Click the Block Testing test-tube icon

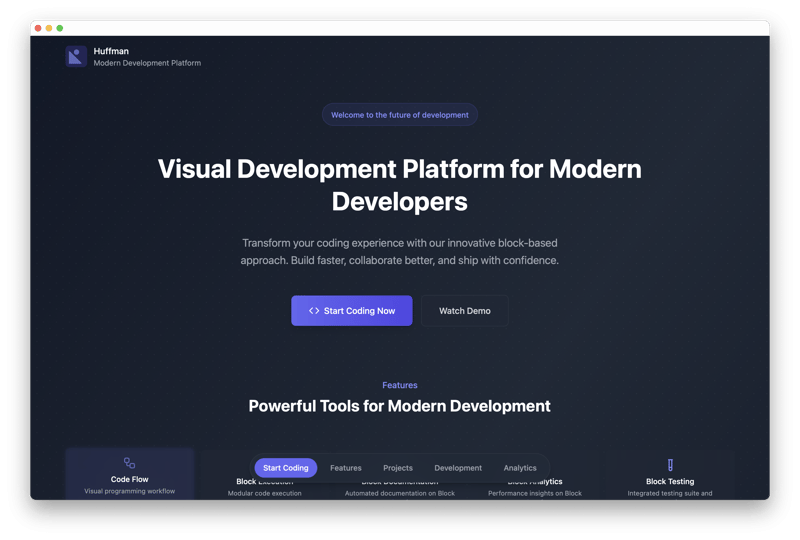click(x=670, y=464)
